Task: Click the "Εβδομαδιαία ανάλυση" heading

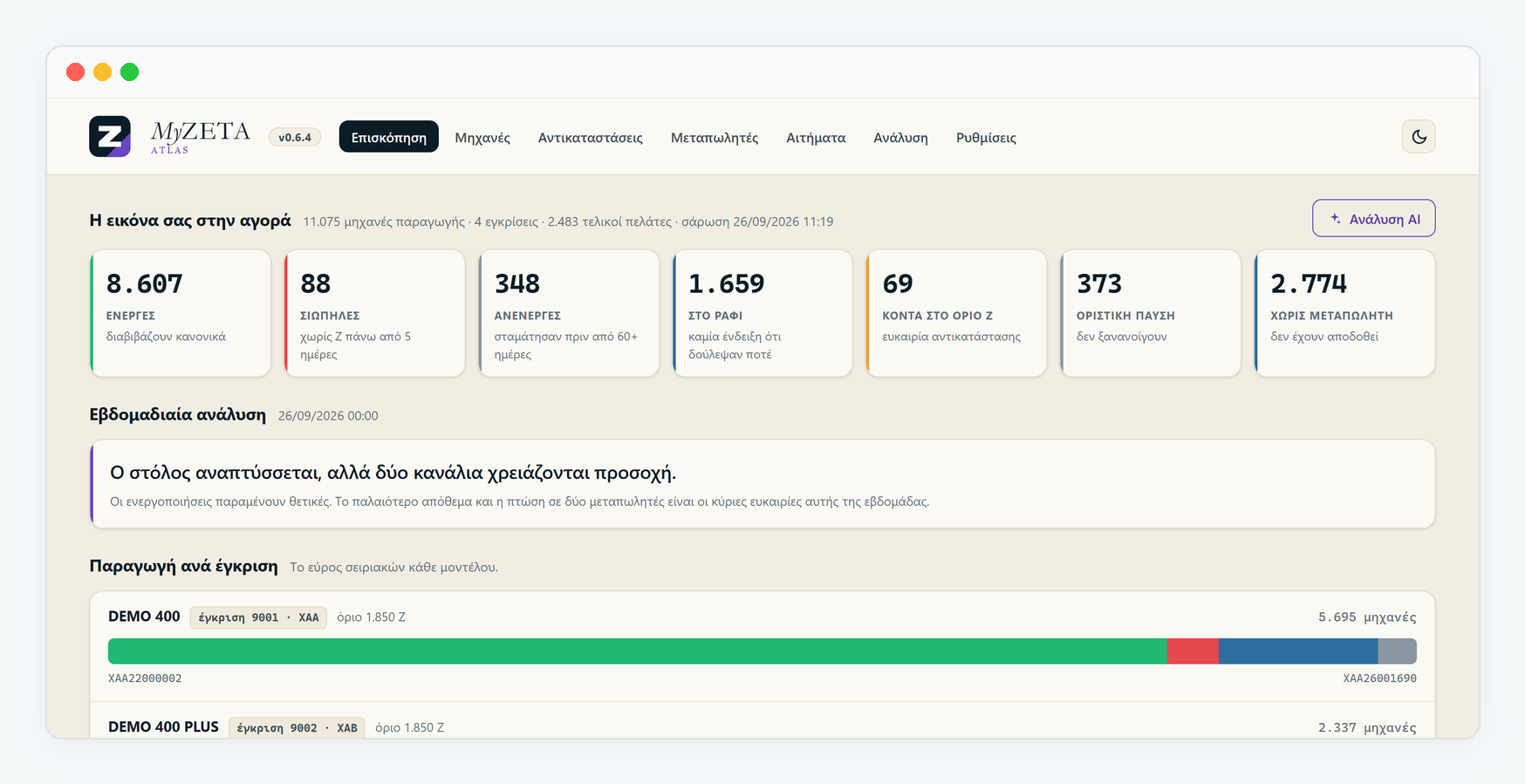Action: [178, 415]
